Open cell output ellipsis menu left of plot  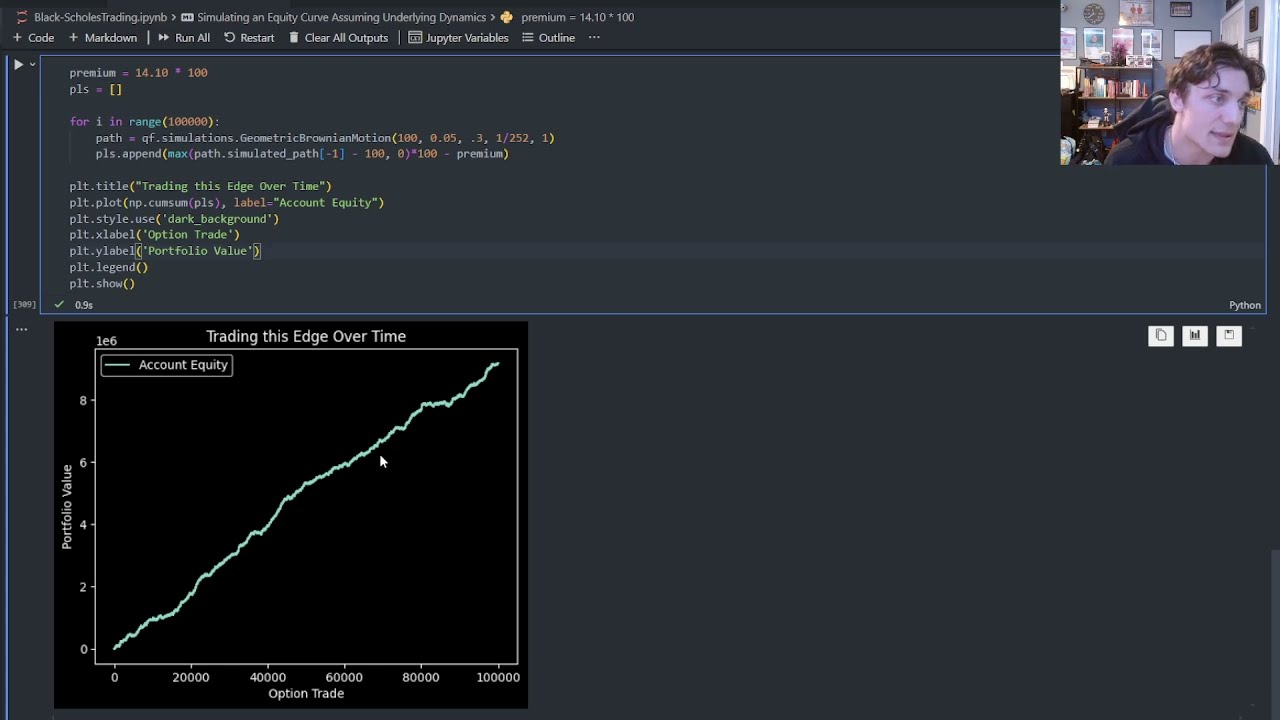(x=21, y=328)
